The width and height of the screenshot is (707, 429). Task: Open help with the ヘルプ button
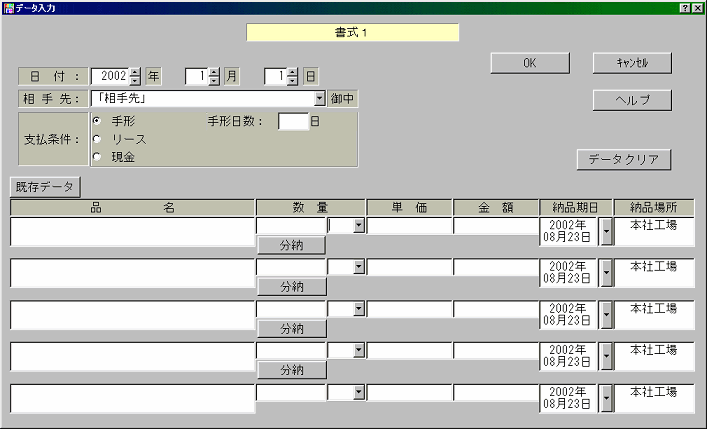coord(630,100)
